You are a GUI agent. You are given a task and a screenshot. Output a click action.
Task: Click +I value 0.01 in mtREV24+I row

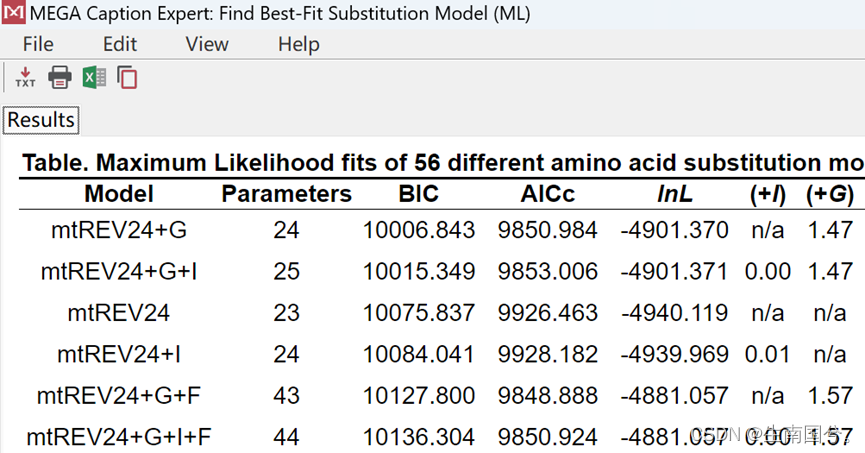click(x=767, y=354)
